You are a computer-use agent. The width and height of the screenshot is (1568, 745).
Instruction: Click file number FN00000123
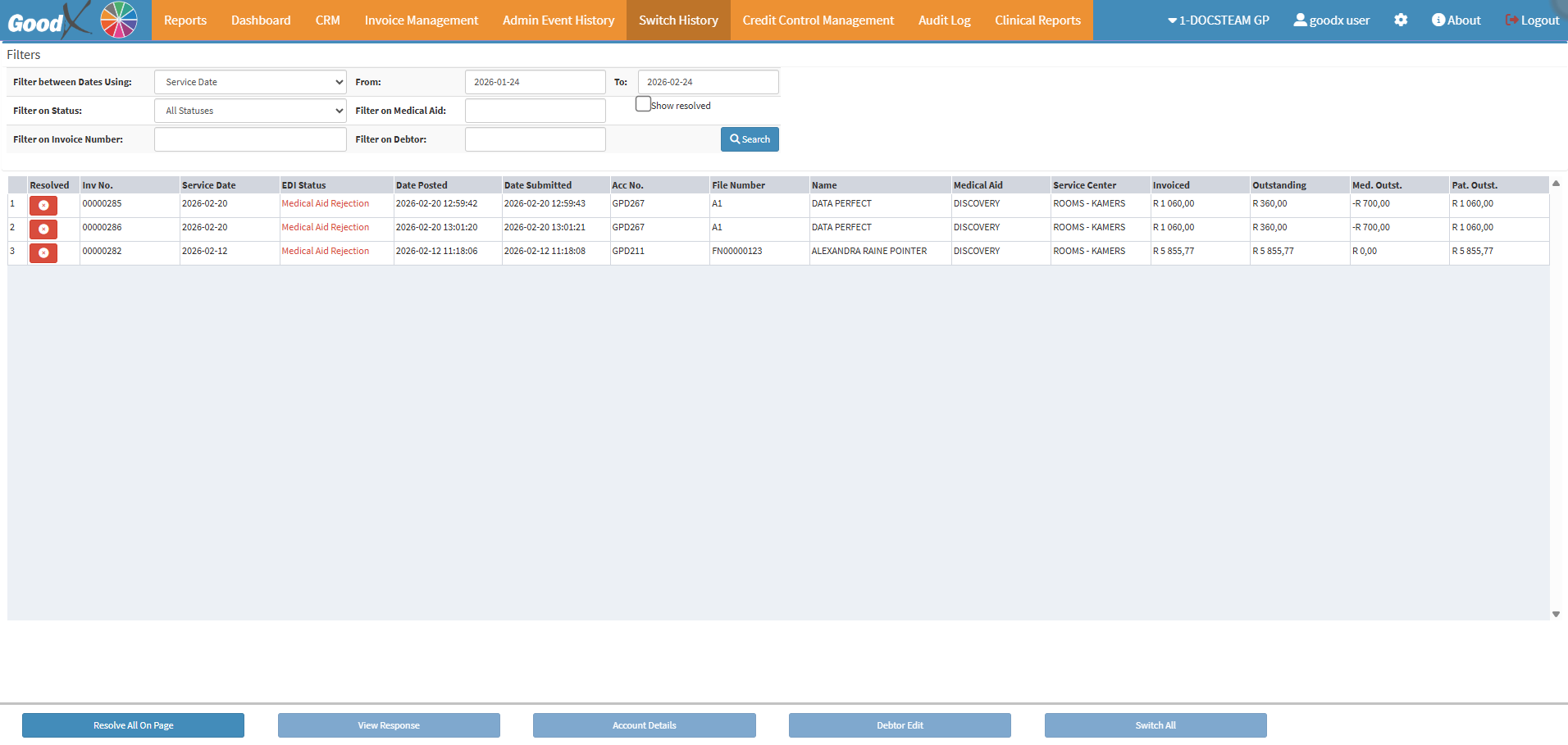[737, 251]
